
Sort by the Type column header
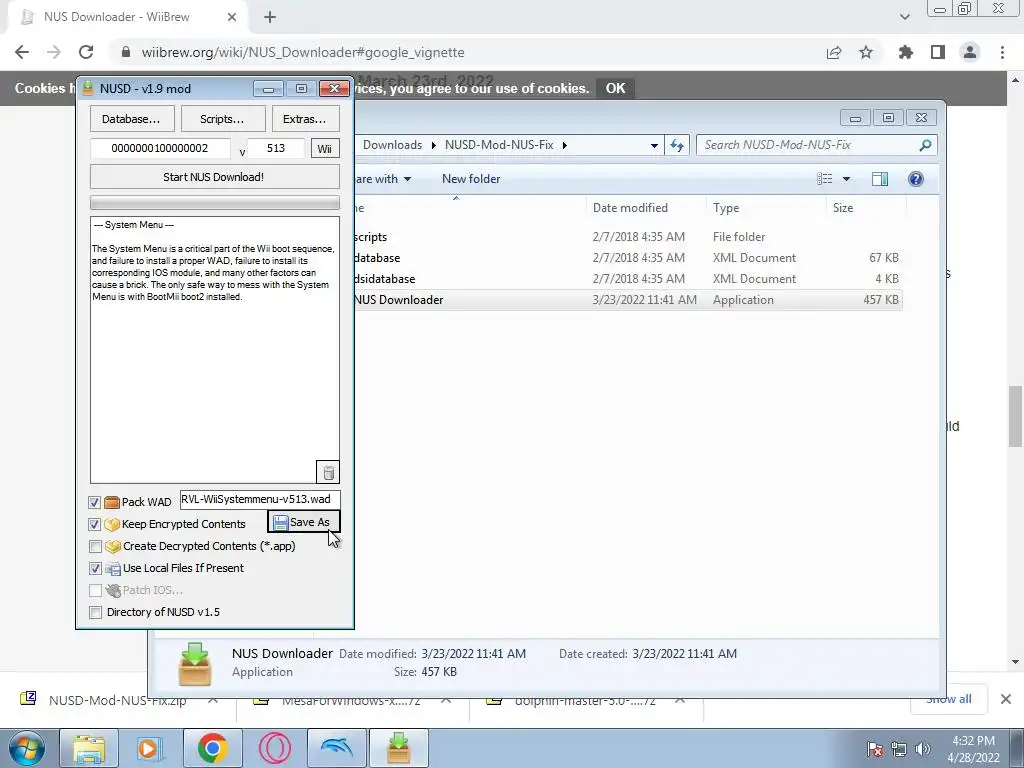[726, 208]
